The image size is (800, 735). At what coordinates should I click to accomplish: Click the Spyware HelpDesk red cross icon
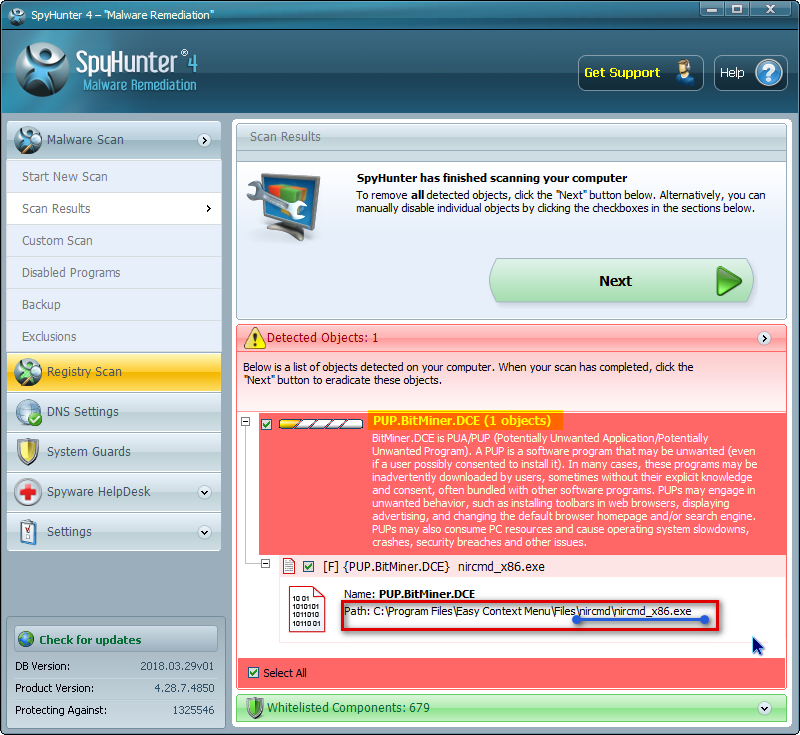(x=28, y=492)
